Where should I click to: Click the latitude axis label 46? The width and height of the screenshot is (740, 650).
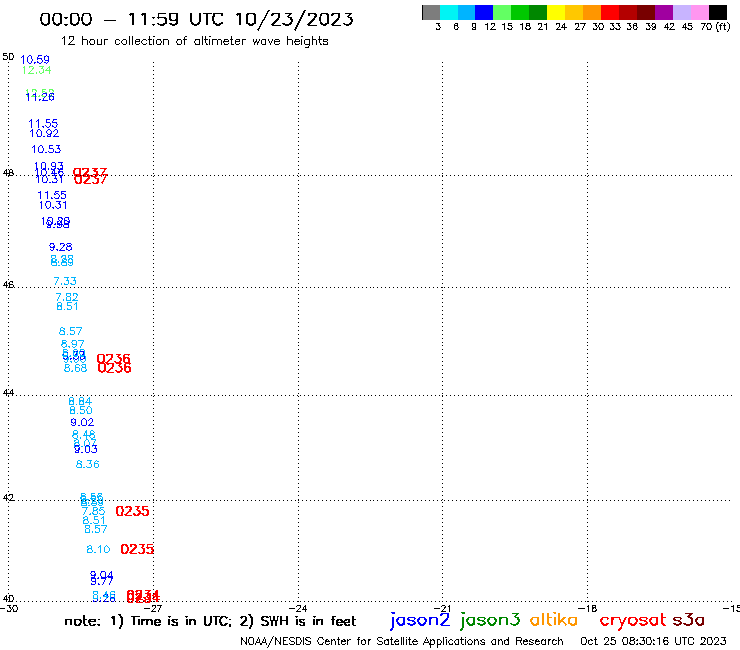point(8,285)
